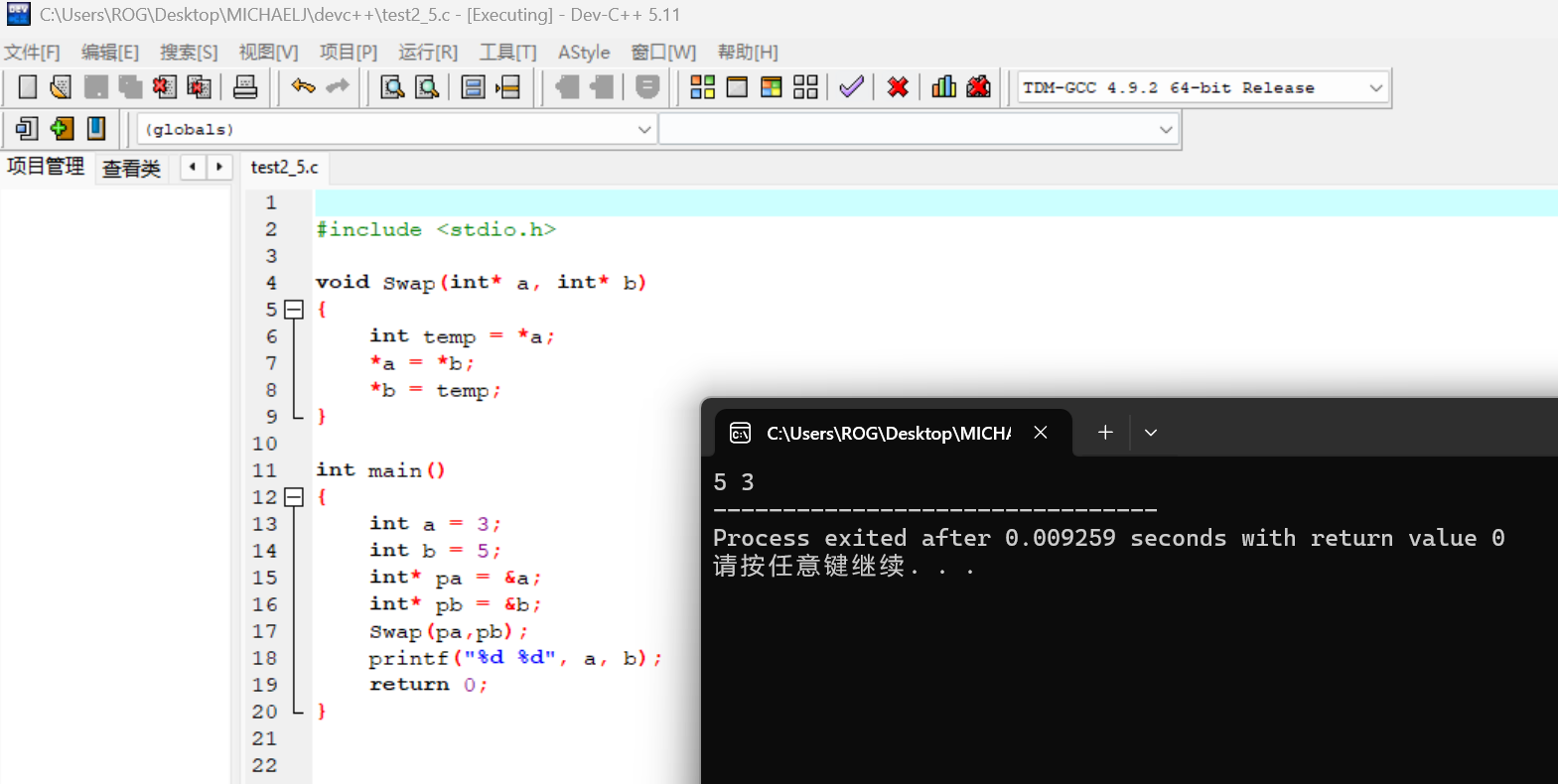The height and width of the screenshot is (784, 1558).
Task: Click the #include <stdio.h> code line
Action: coord(436,229)
